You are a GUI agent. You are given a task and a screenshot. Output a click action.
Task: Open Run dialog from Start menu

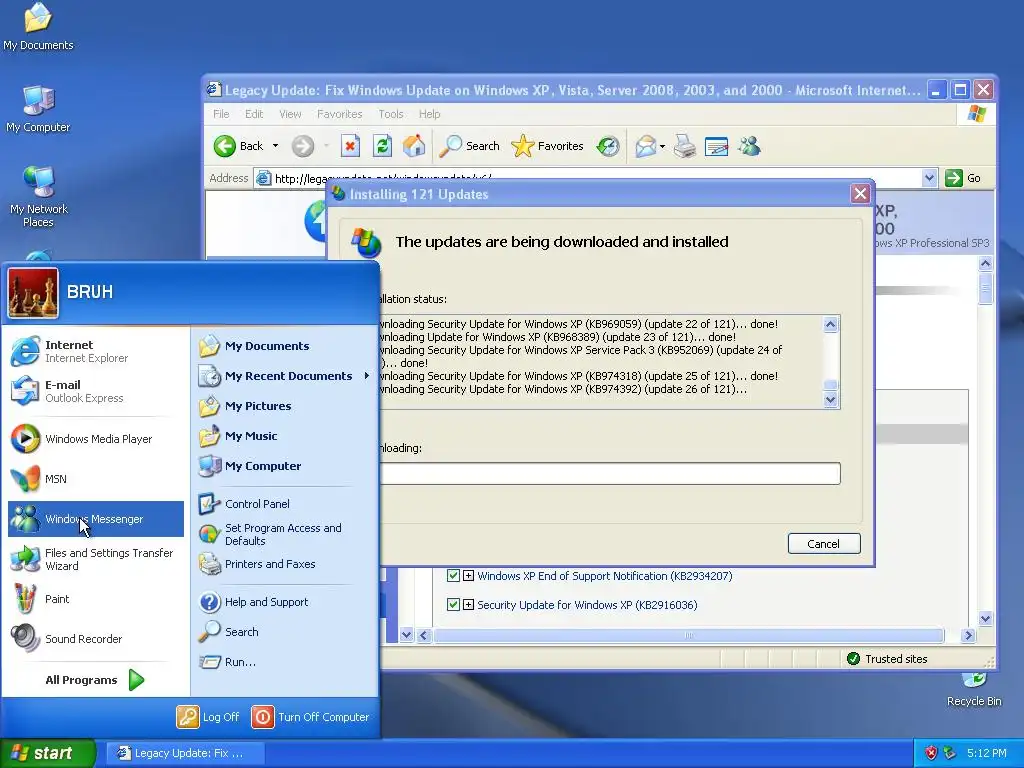285,662
